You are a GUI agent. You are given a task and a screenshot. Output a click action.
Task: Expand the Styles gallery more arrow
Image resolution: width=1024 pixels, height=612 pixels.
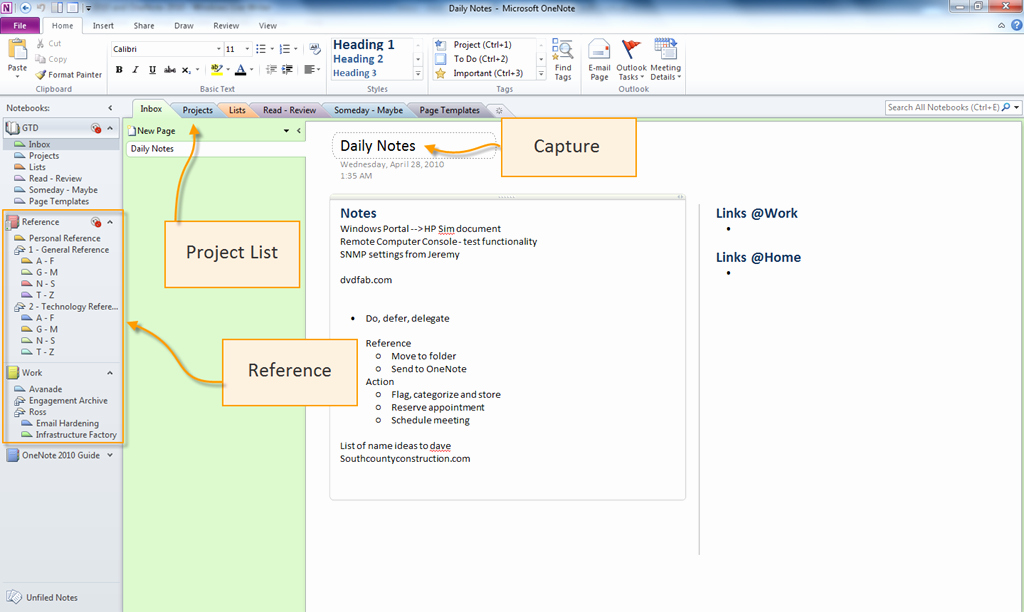click(418, 73)
